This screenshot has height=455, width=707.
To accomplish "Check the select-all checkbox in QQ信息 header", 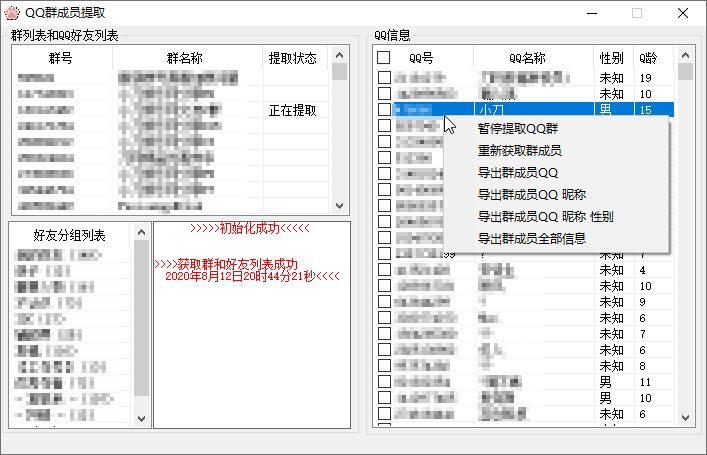I will pos(384,58).
